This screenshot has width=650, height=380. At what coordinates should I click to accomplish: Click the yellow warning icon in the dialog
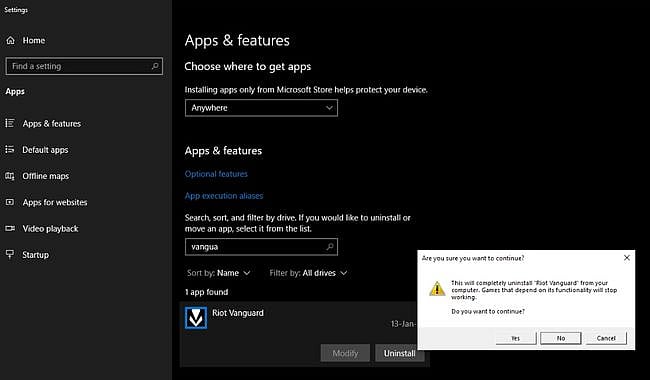437,289
